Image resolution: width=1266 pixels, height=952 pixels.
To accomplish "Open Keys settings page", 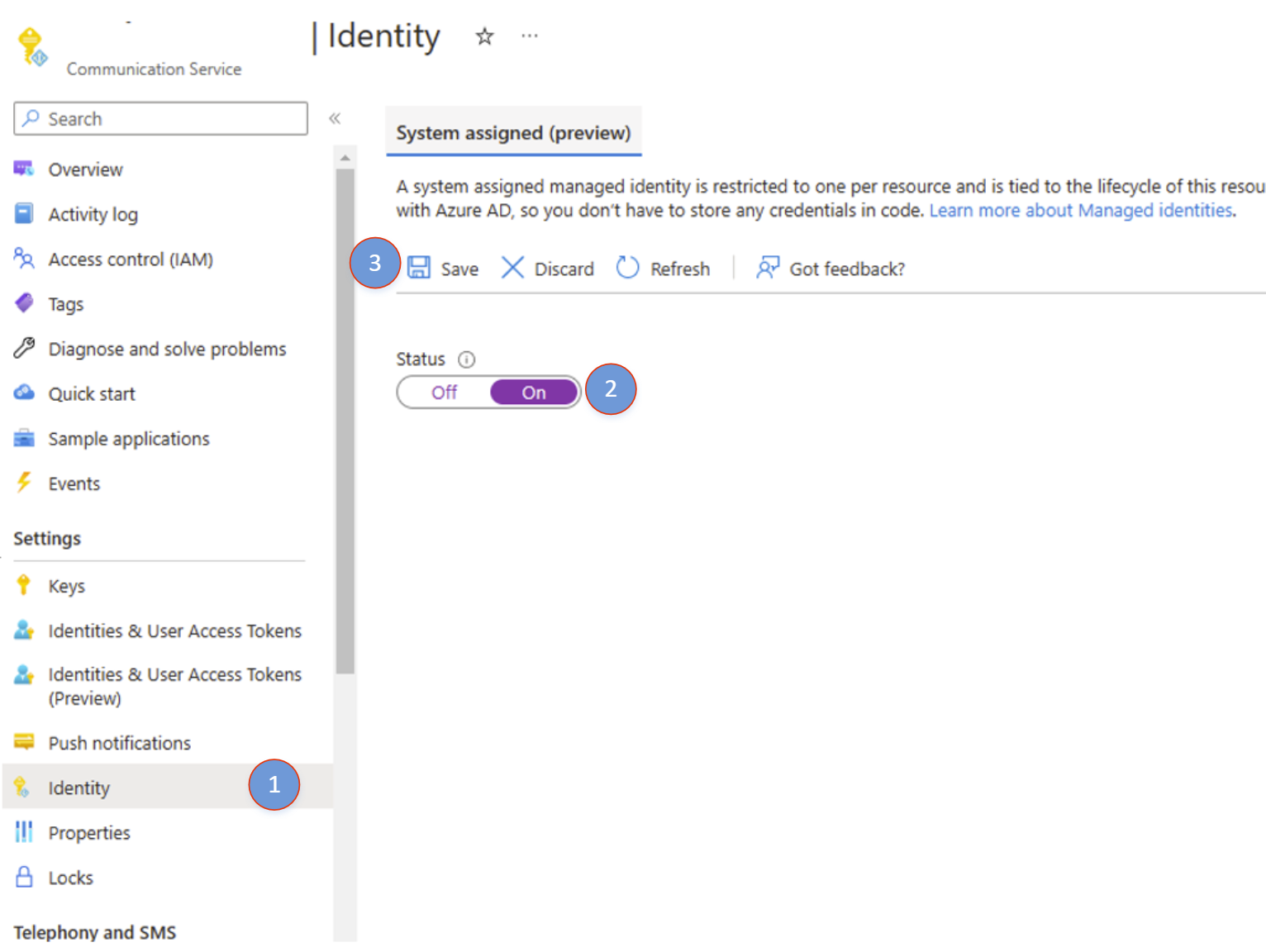I will [66, 586].
